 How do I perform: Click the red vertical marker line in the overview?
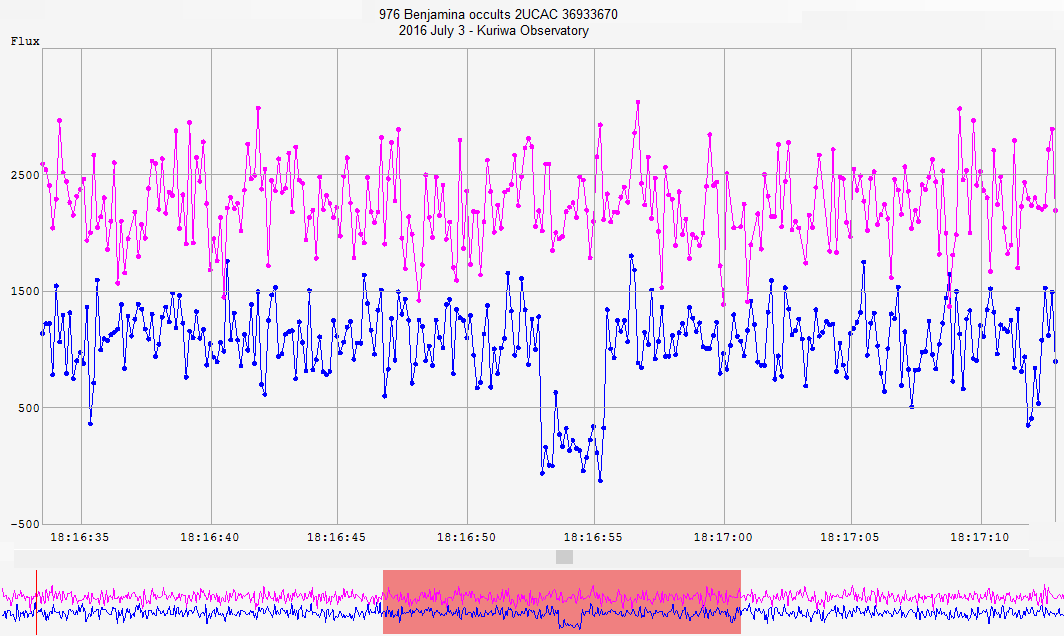(37, 602)
